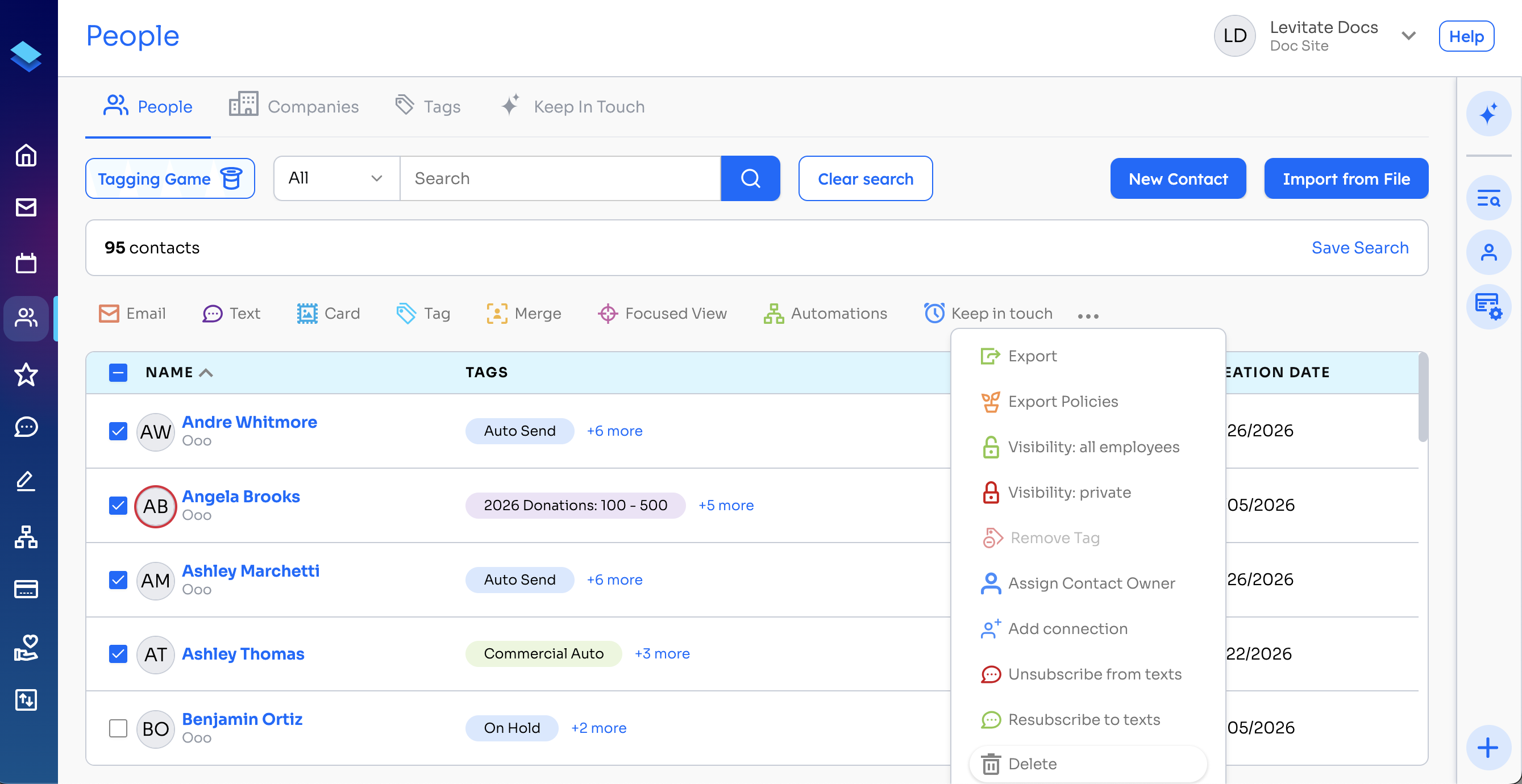The image size is (1522, 784).
Task: Open the star favorites icon in sidebar
Action: point(26,374)
